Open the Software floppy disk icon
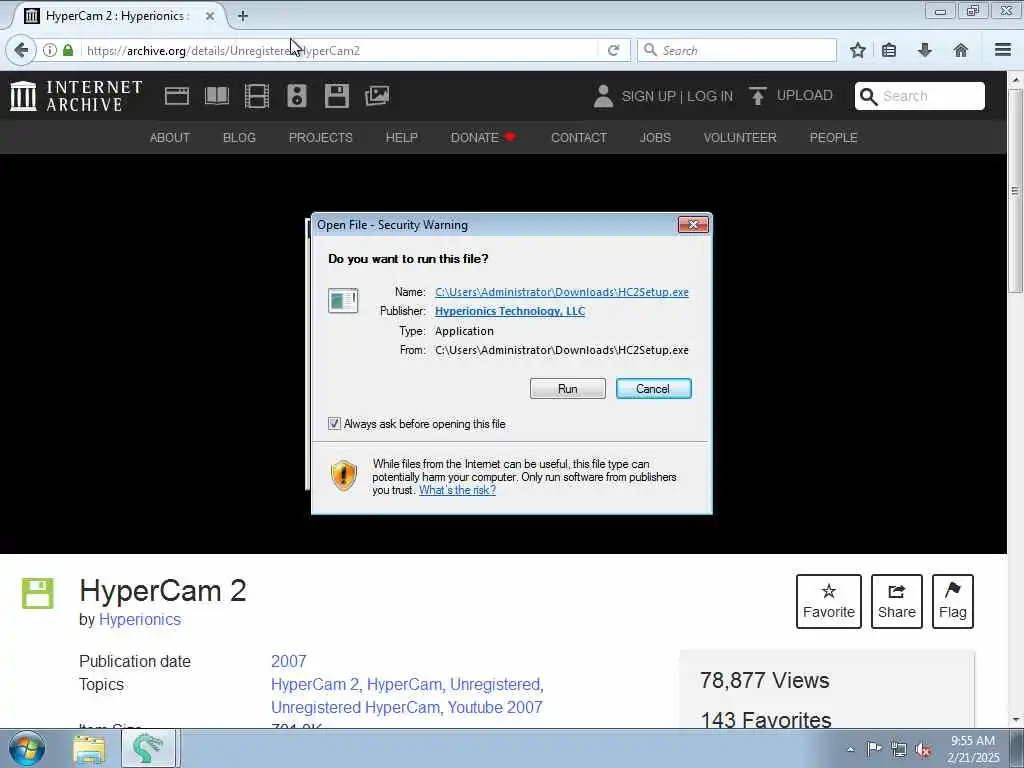This screenshot has width=1024, height=768. (x=337, y=96)
